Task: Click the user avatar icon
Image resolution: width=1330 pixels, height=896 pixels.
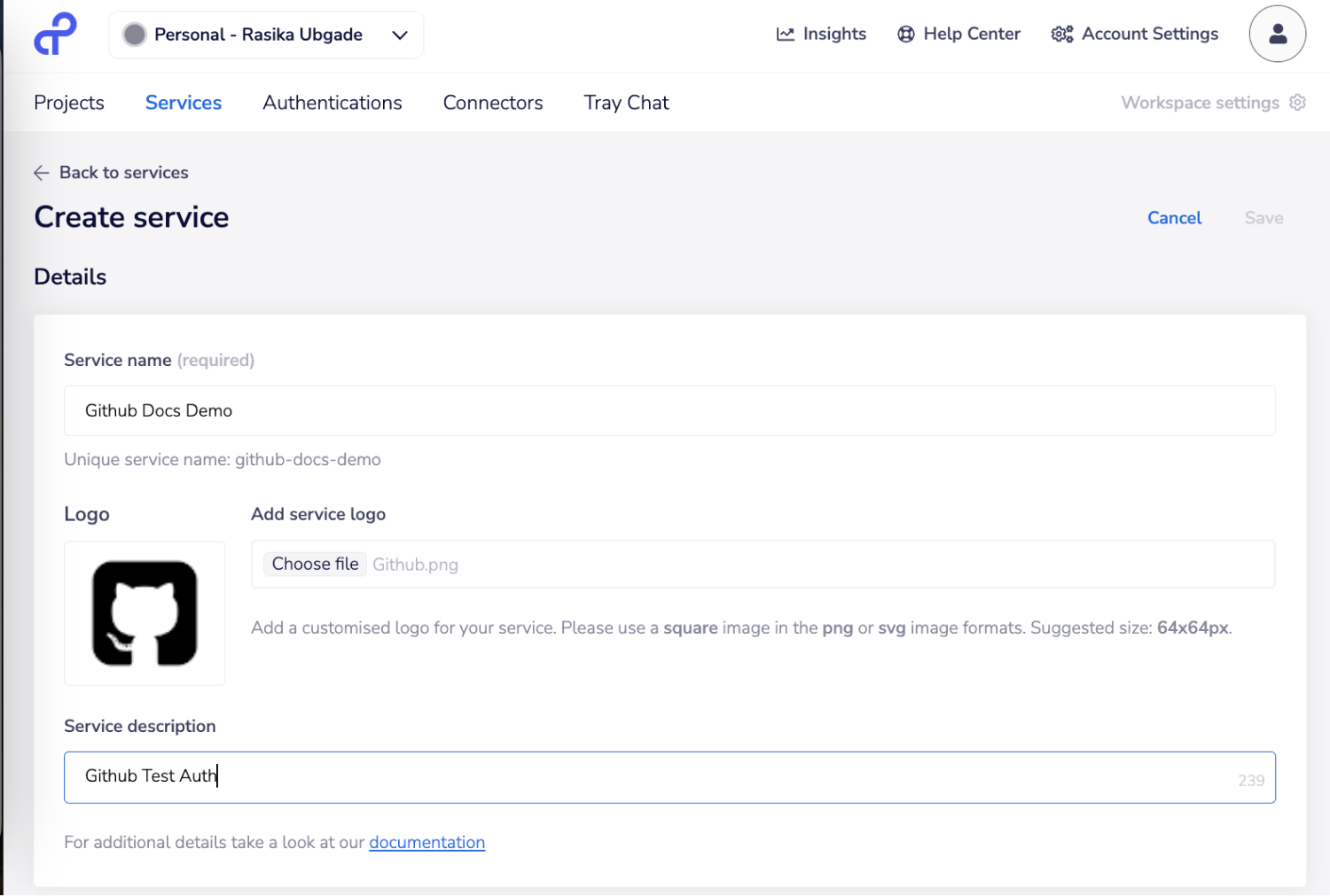Action: click(x=1277, y=34)
